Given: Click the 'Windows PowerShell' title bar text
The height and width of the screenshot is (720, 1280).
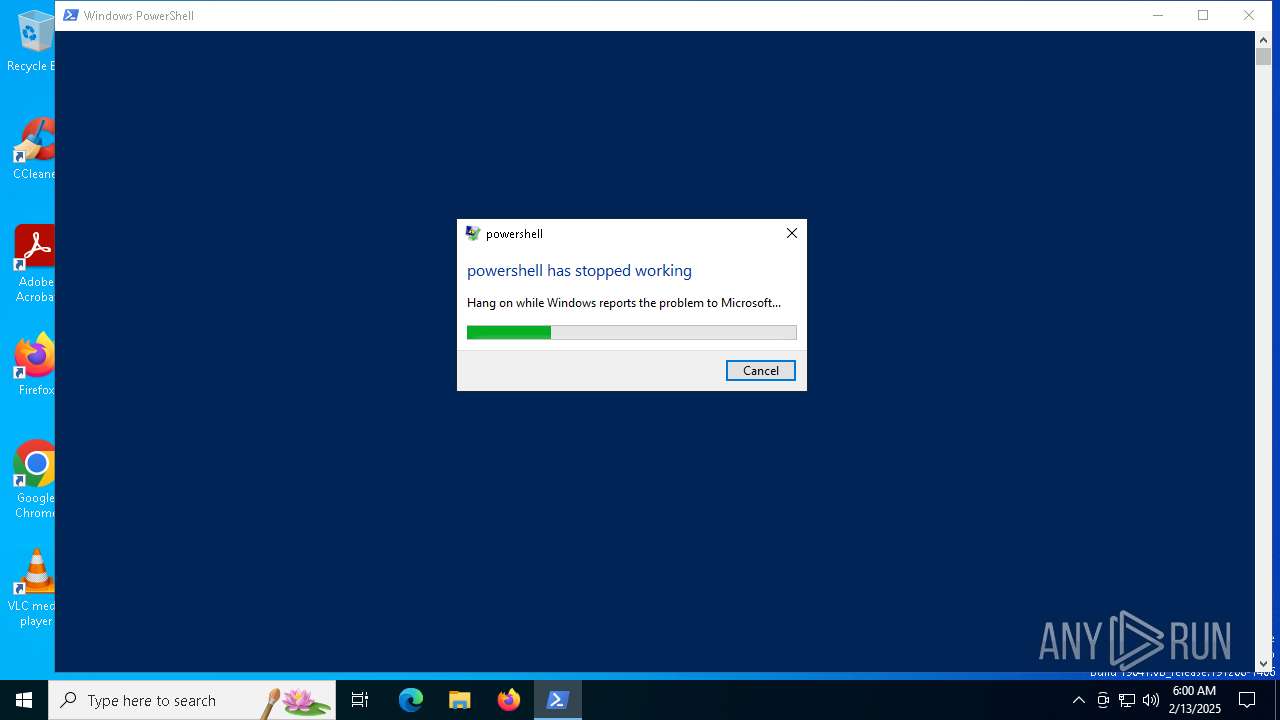Looking at the screenshot, I should pyautogui.click(x=139, y=16).
